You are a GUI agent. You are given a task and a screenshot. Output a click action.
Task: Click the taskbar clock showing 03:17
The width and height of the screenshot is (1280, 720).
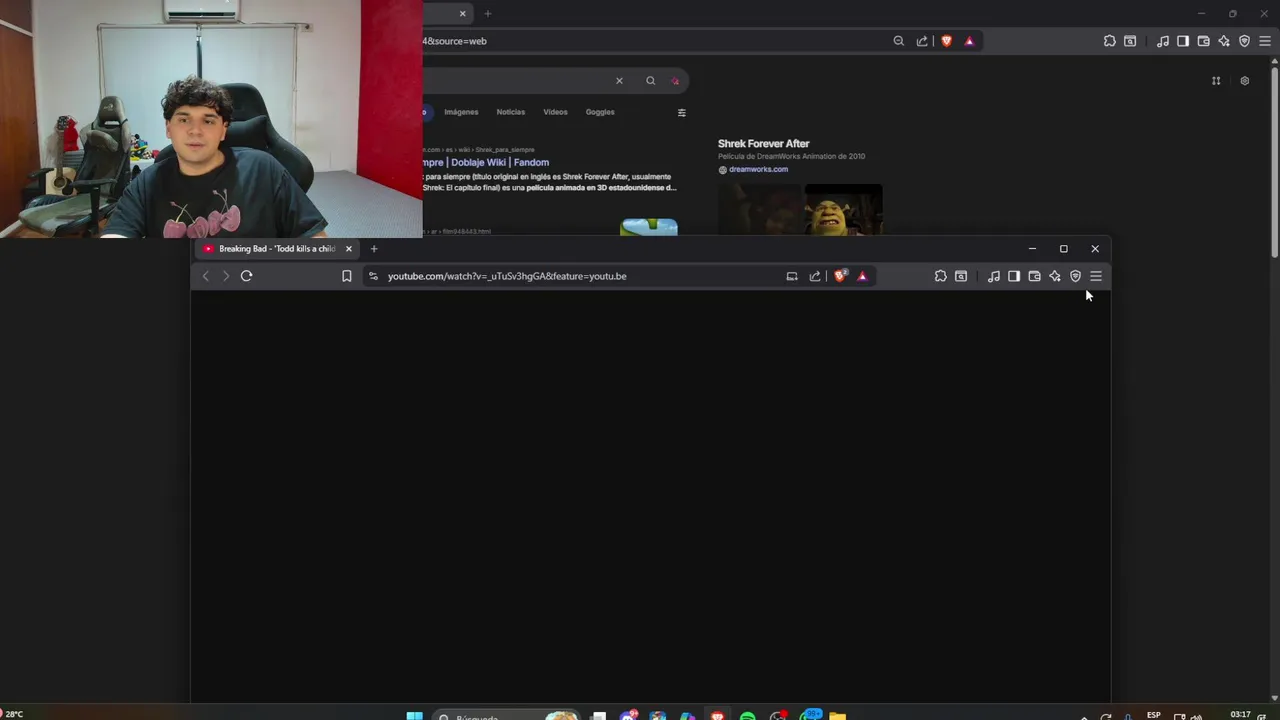(1240, 715)
